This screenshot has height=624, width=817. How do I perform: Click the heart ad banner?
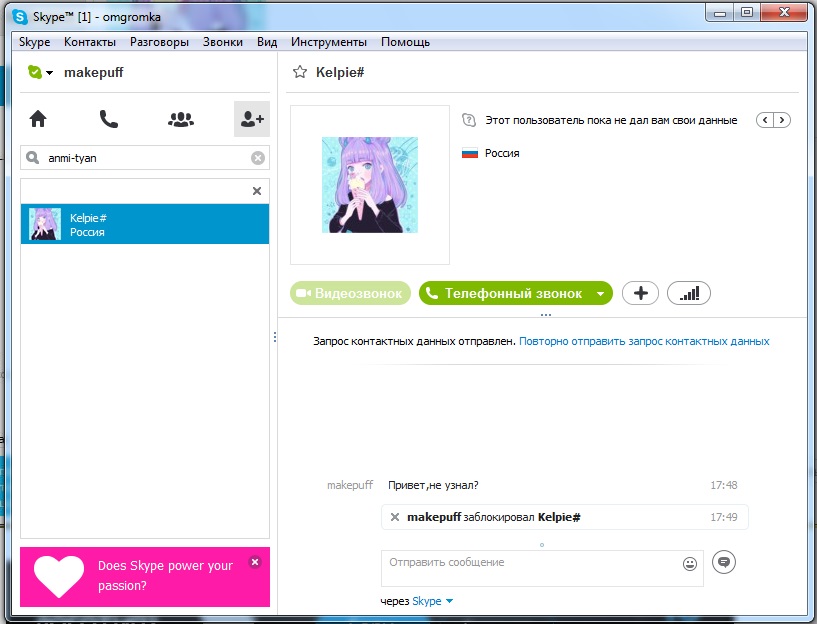(x=145, y=577)
